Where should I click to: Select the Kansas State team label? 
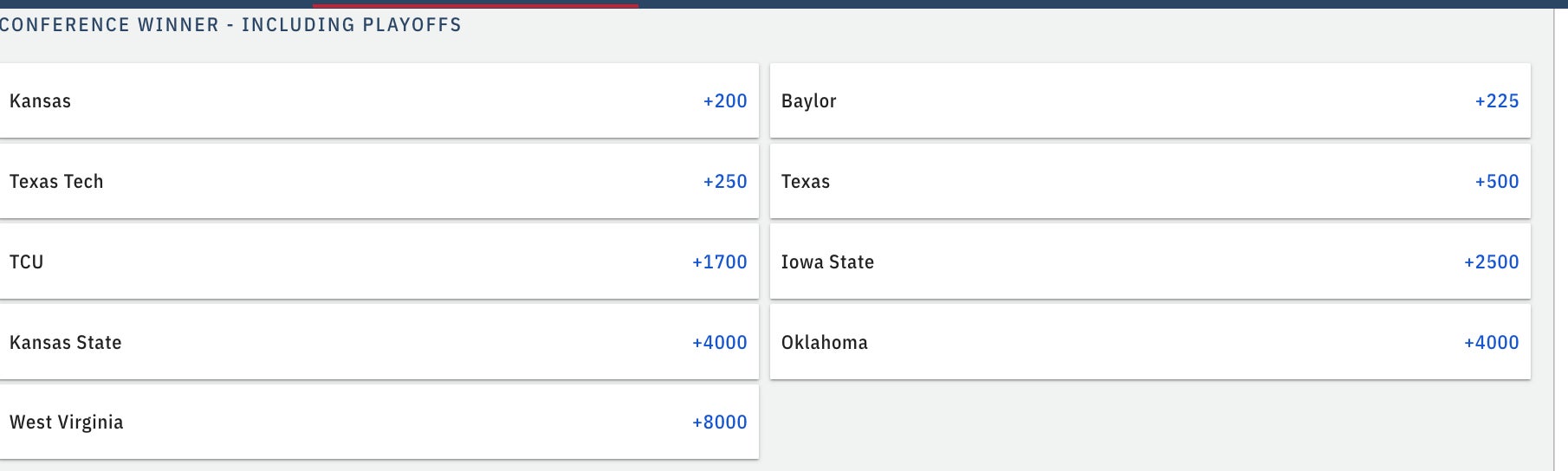click(x=66, y=343)
